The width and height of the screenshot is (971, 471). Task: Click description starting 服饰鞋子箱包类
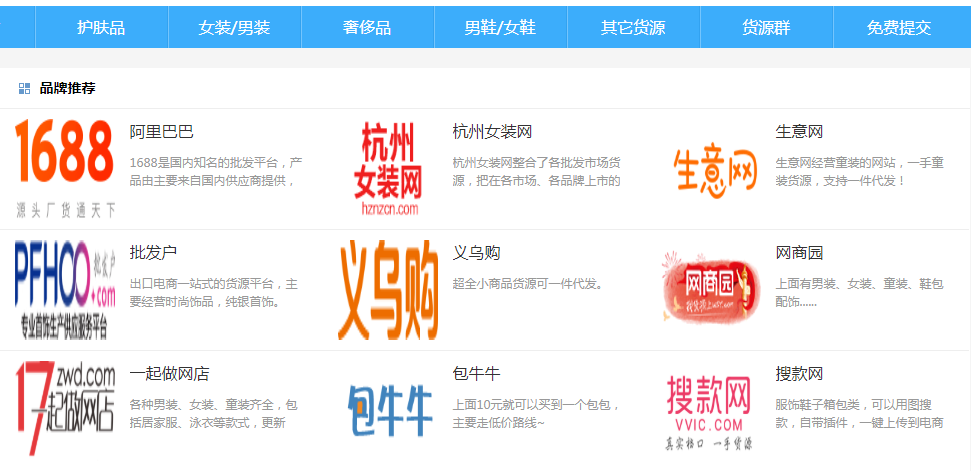(860, 414)
